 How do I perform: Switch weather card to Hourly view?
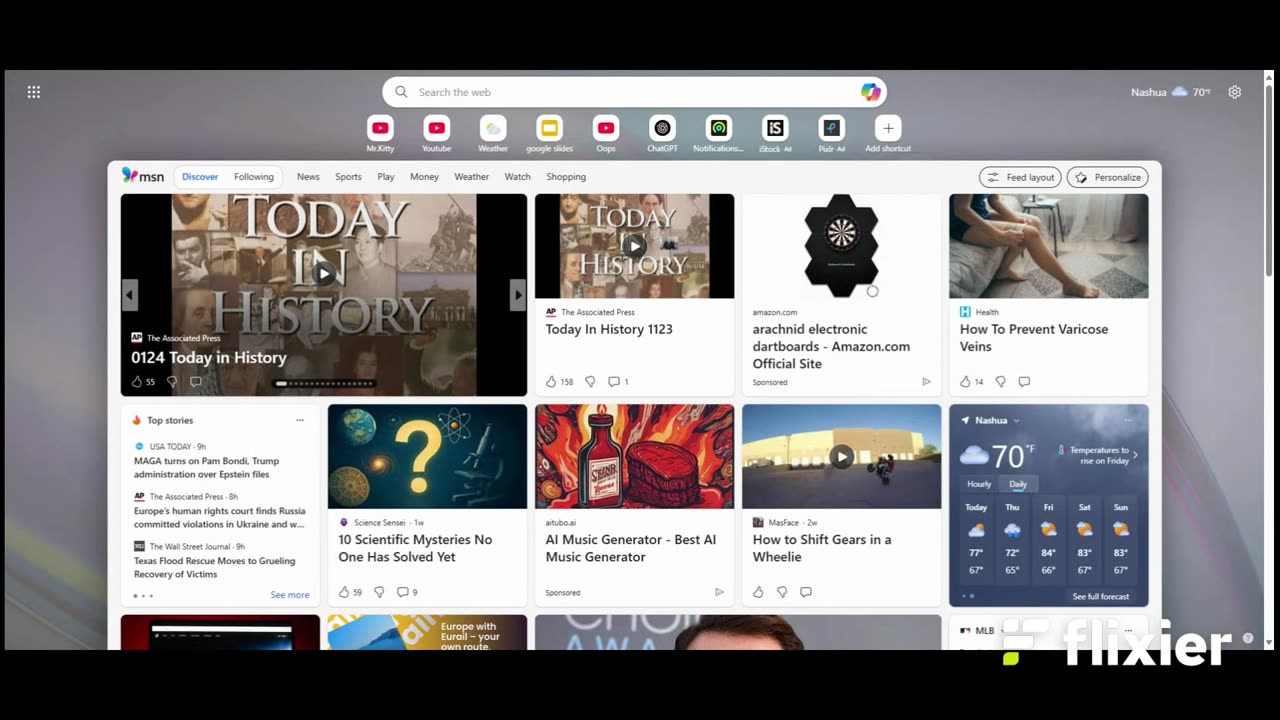(x=979, y=484)
